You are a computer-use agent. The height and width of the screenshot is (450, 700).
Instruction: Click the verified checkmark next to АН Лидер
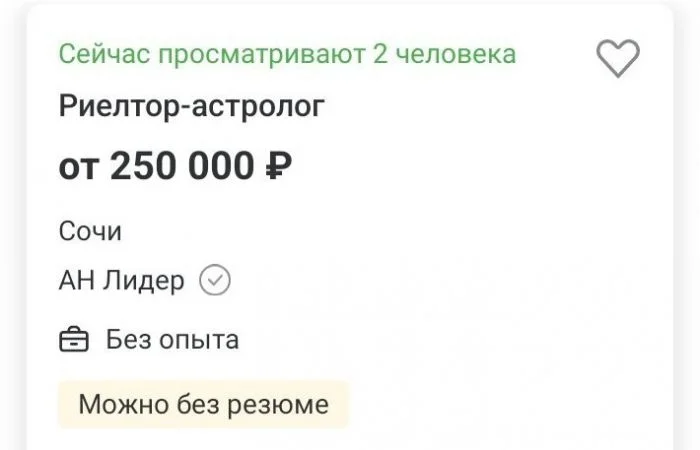coord(215,281)
